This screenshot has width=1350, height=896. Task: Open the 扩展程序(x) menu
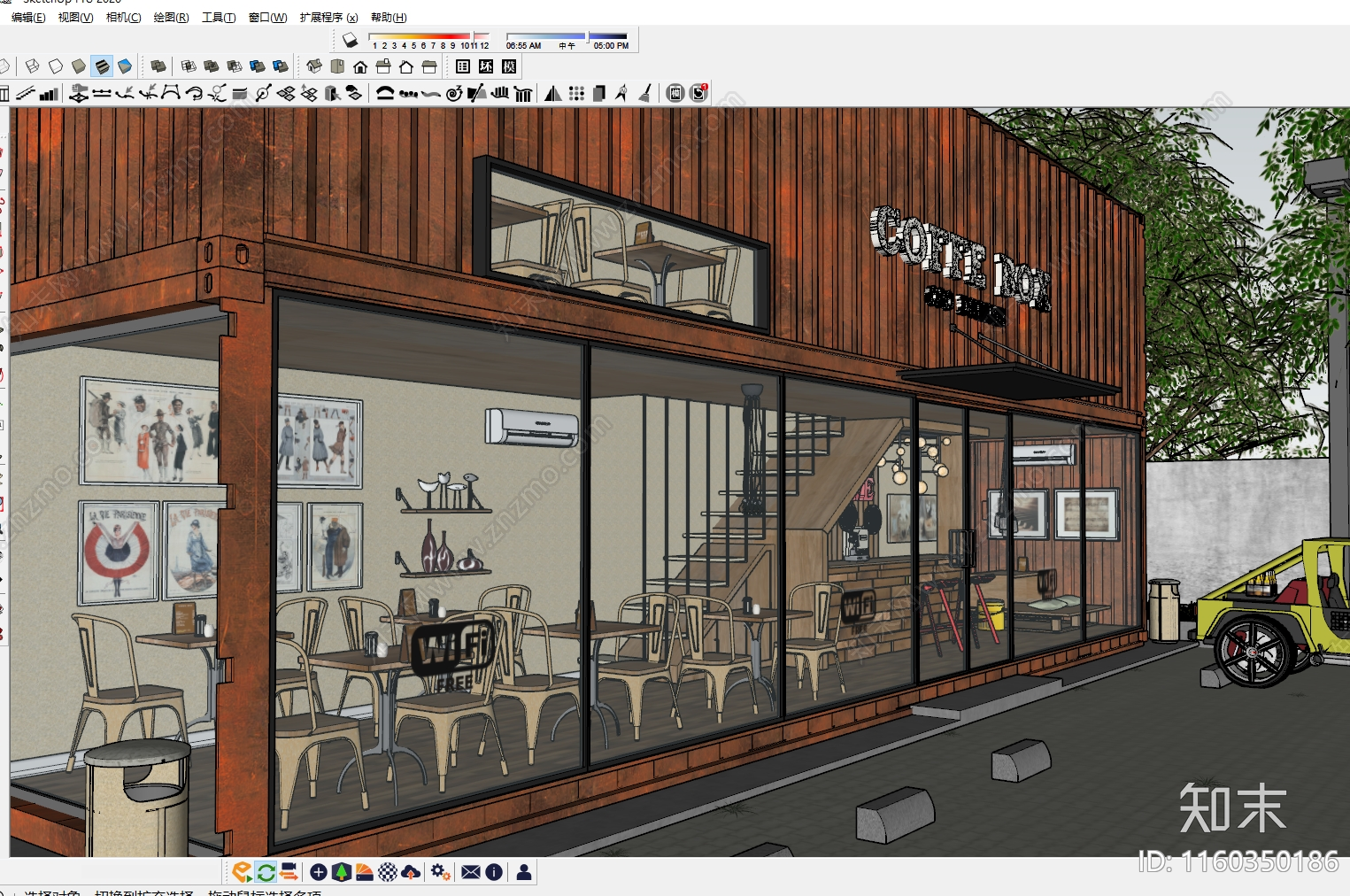pos(328,18)
